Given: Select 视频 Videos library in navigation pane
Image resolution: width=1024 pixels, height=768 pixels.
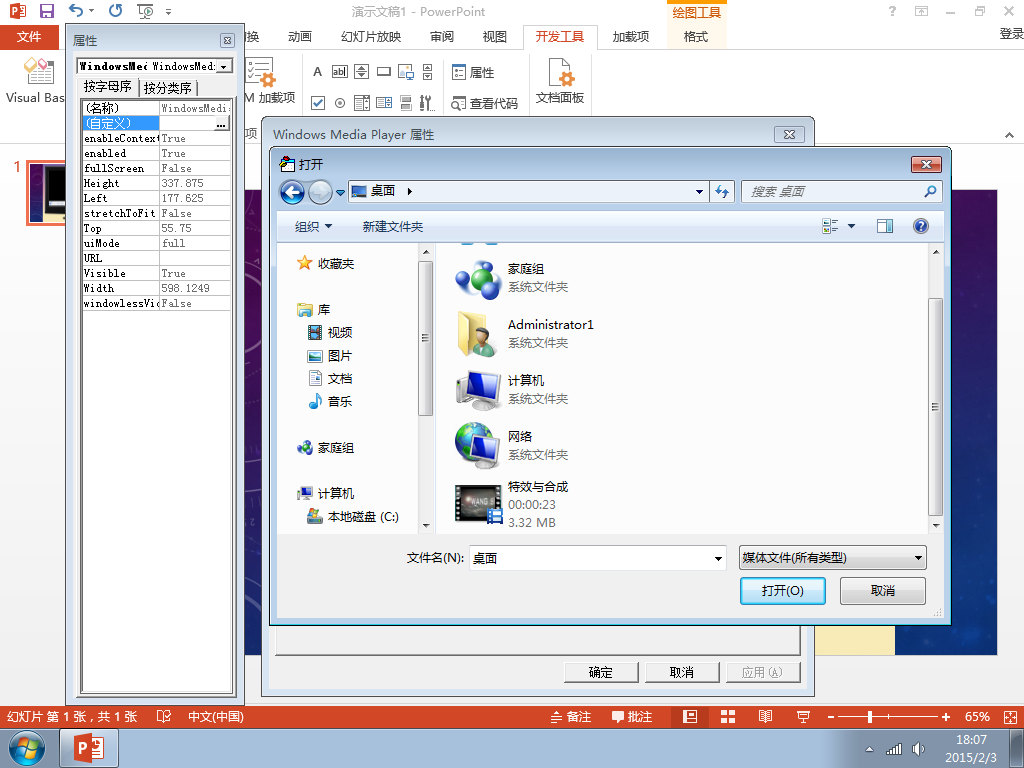Looking at the screenshot, I should (330, 332).
